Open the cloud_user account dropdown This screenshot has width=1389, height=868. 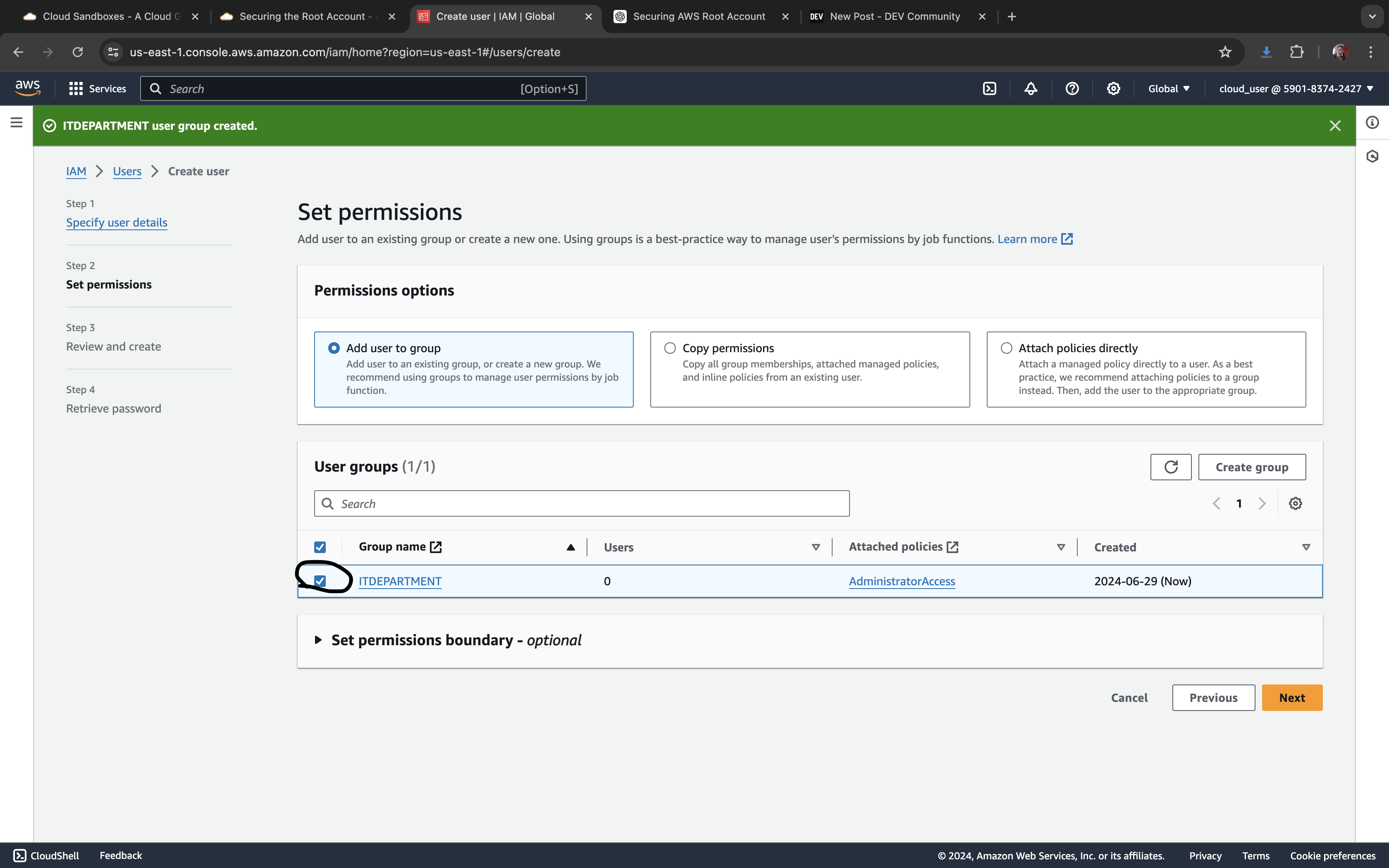click(1296, 88)
